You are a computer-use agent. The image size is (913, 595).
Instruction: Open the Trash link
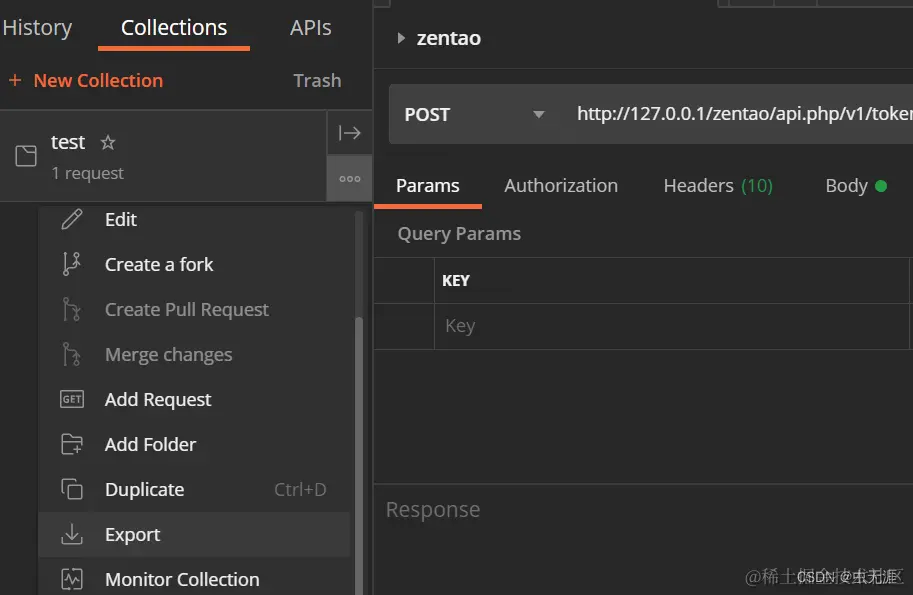pos(317,80)
